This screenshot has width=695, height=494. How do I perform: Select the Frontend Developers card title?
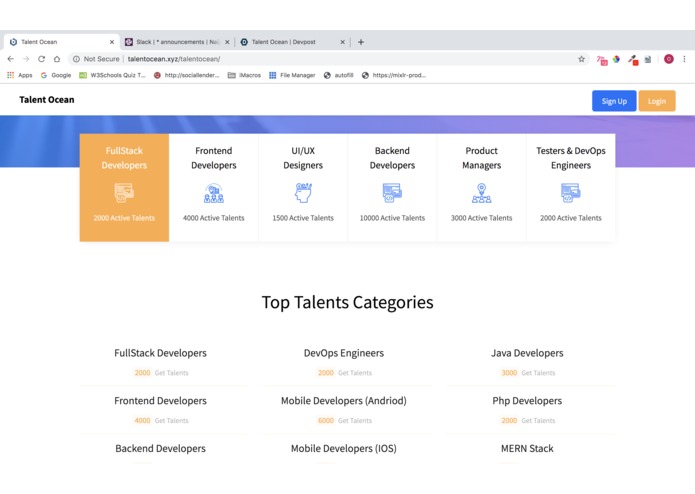point(214,158)
